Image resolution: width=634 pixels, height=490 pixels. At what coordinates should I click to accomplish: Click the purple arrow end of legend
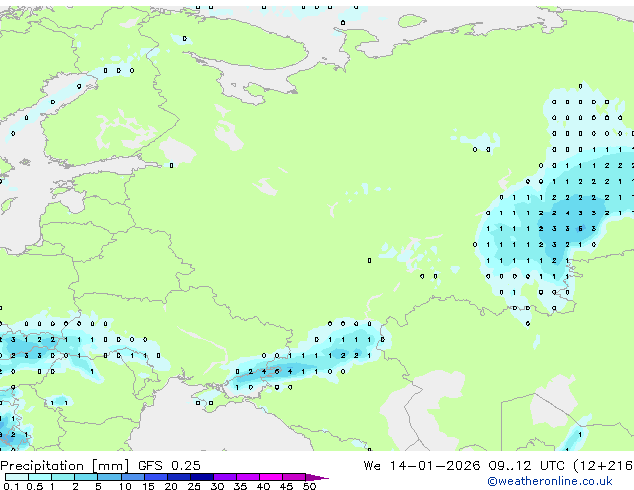click(317, 477)
